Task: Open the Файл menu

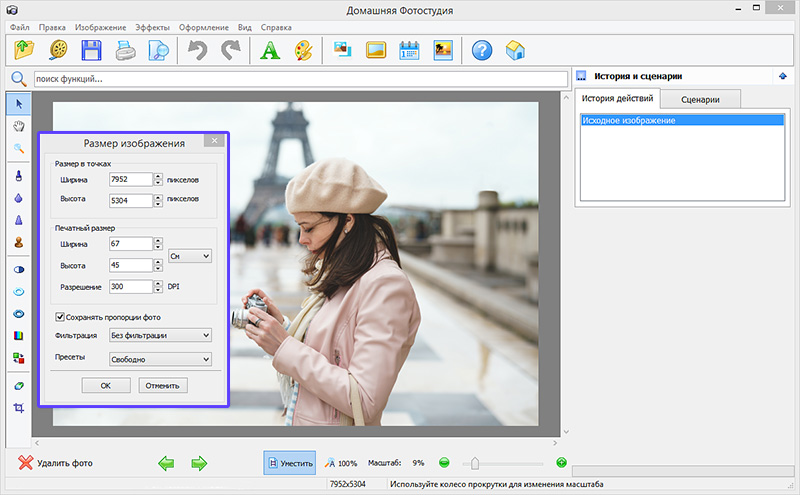Action: (20, 28)
